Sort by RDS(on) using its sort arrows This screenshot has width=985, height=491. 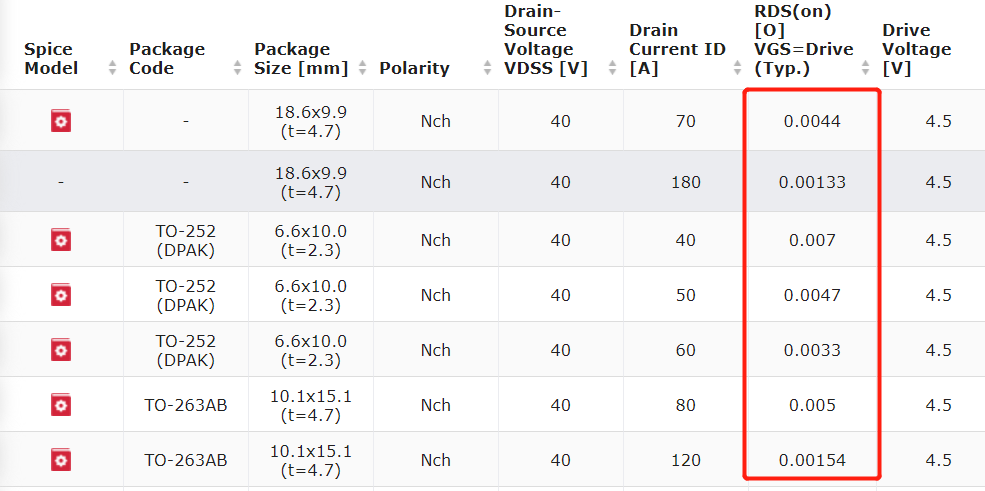coord(866,68)
